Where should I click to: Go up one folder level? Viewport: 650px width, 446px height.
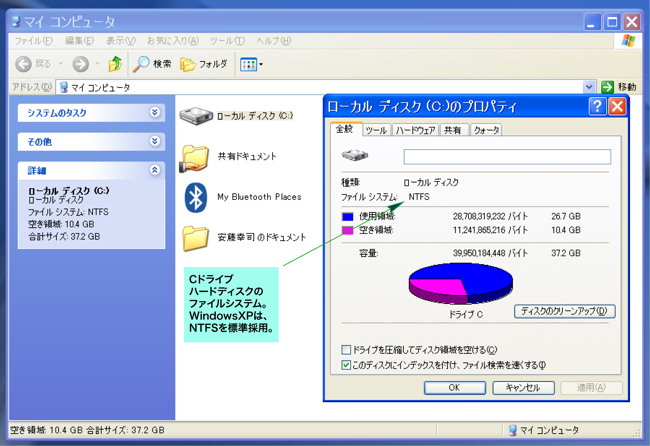115,64
